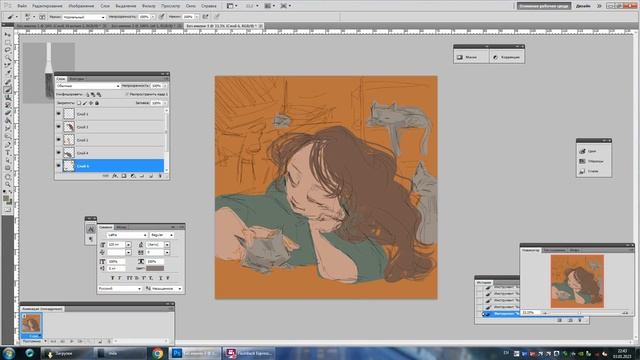The width and height of the screenshot is (640, 360).
Task: Toggle lock all for layer
Action: pyautogui.click(x=97, y=103)
